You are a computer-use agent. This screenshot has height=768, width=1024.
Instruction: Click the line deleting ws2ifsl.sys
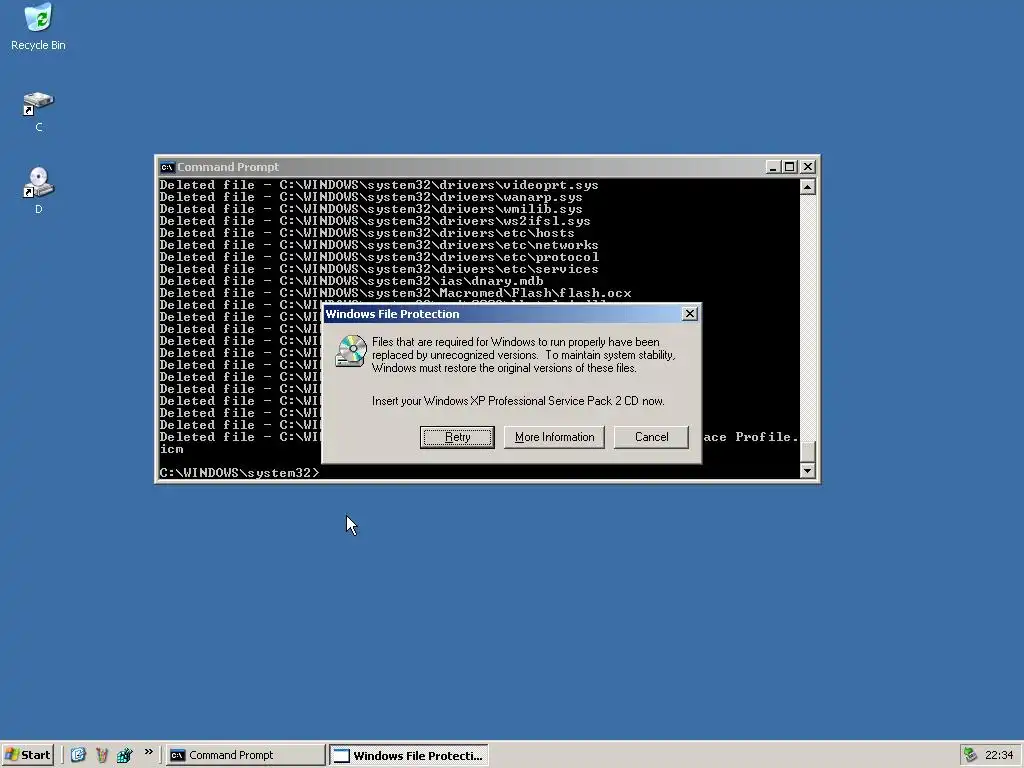click(375, 221)
